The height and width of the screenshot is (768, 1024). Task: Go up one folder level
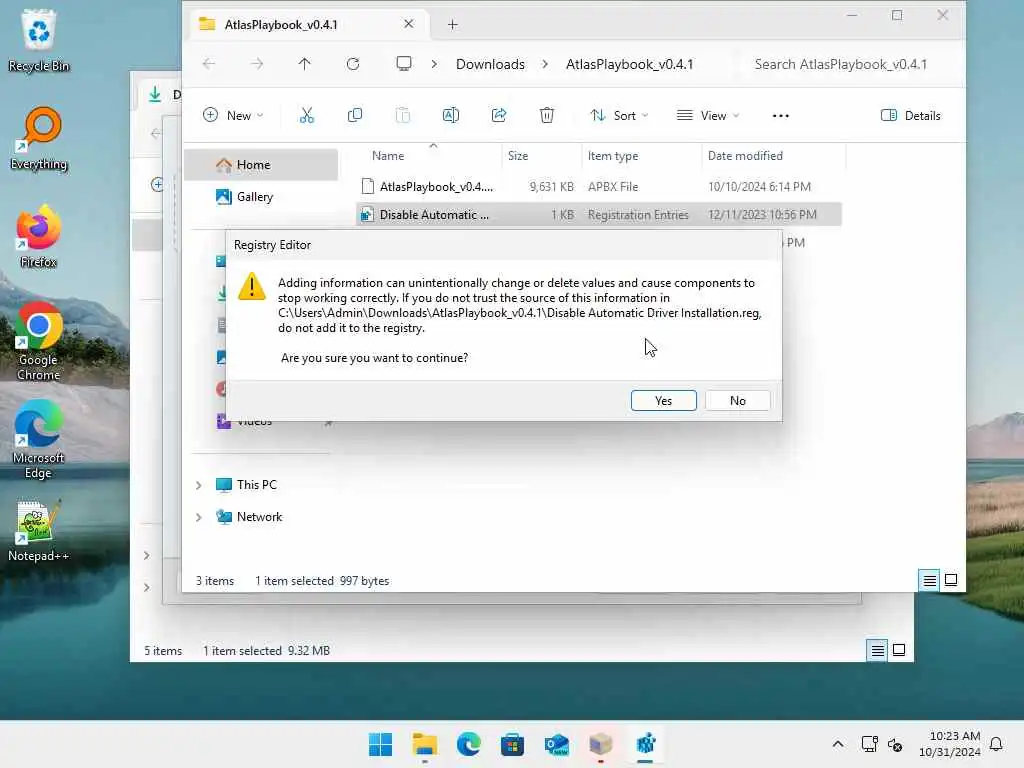(x=304, y=64)
